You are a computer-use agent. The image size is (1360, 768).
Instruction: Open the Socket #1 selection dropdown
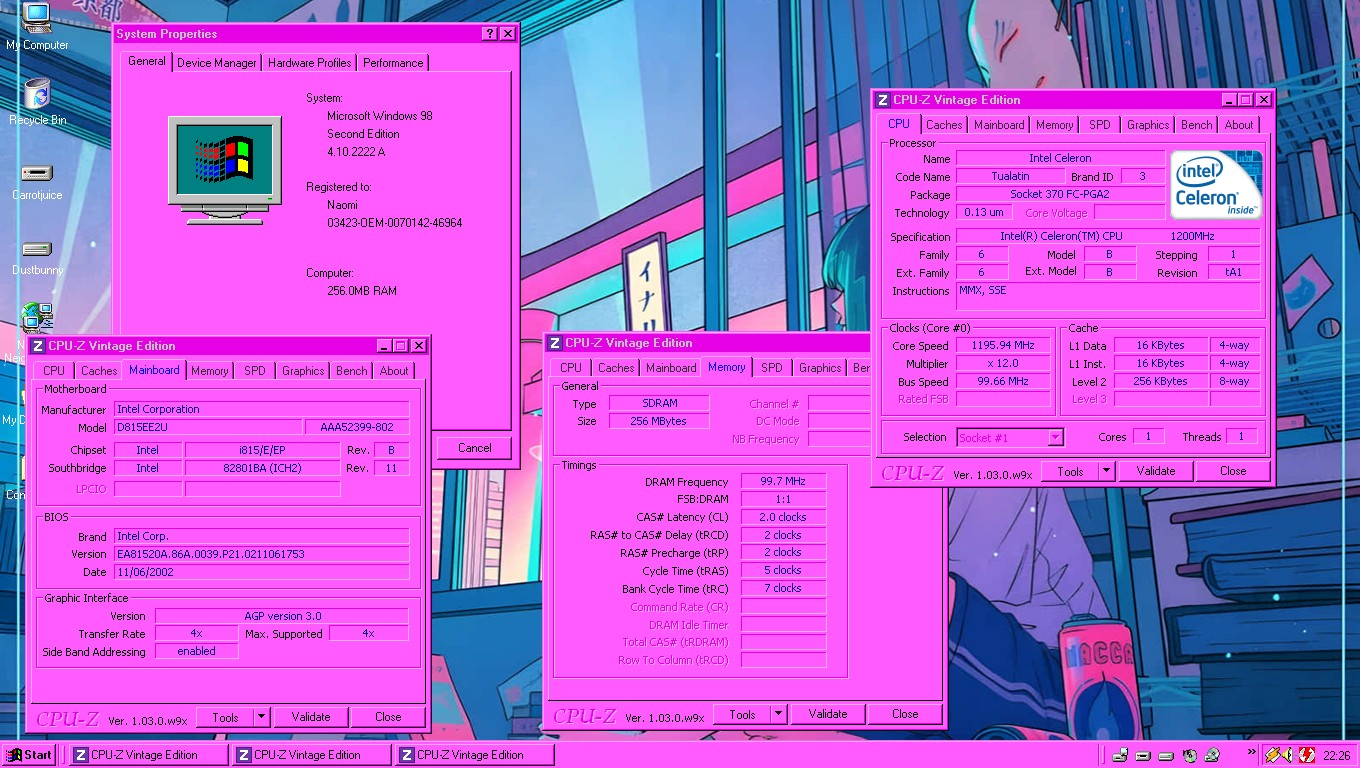click(x=1055, y=437)
